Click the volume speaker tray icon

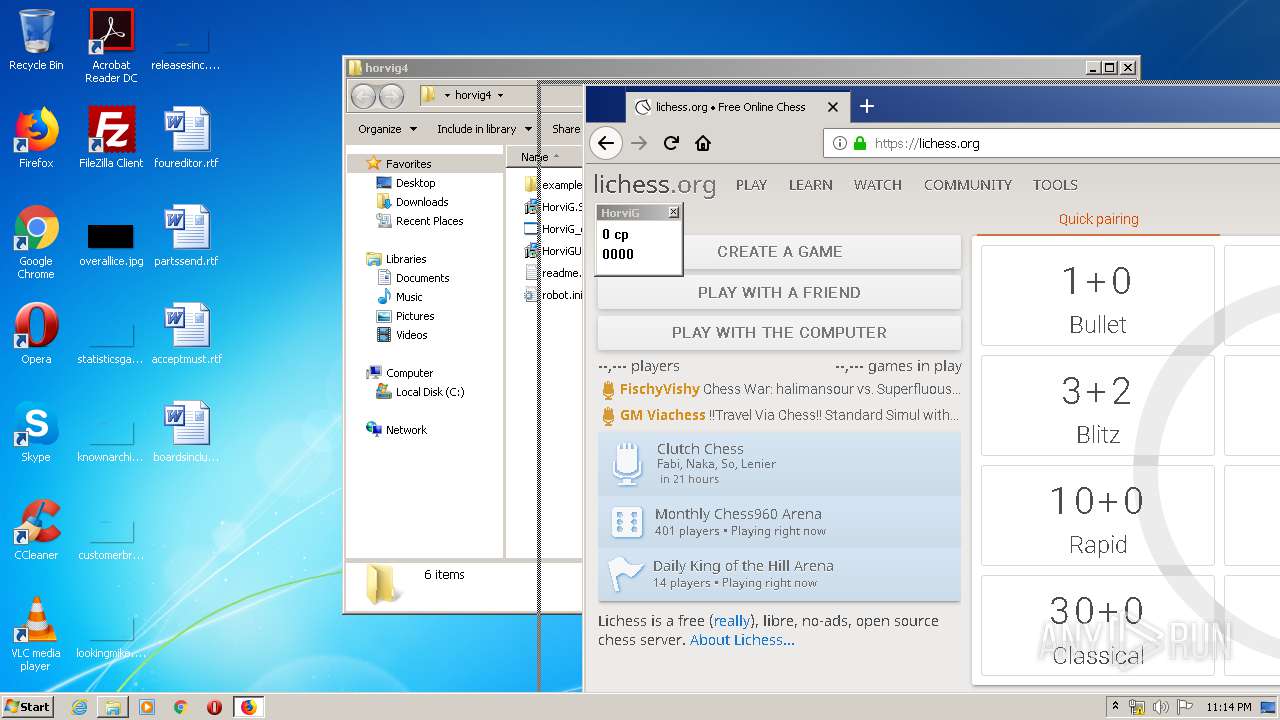pyautogui.click(x=1160, y=707)
